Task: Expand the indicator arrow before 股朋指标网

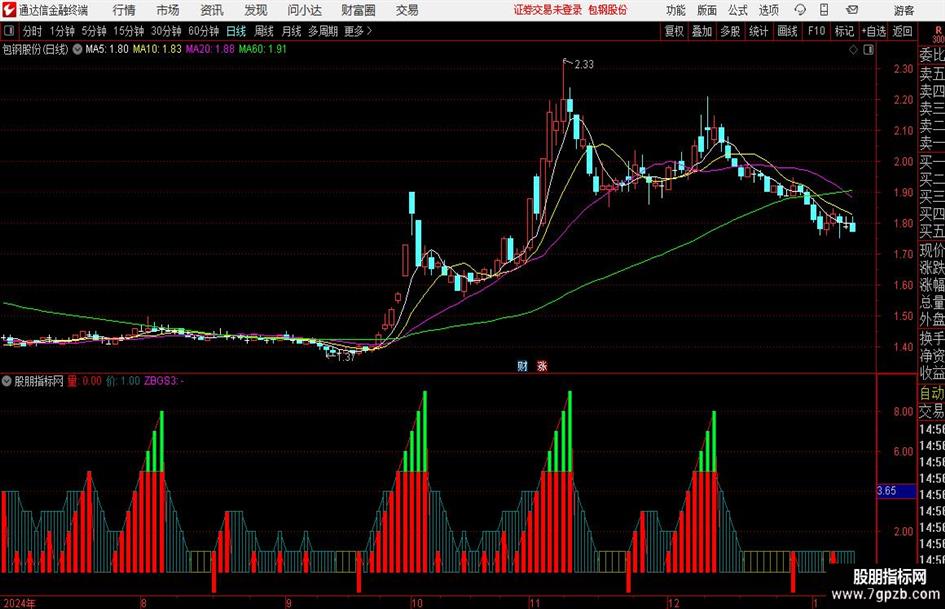Action: 7,381
